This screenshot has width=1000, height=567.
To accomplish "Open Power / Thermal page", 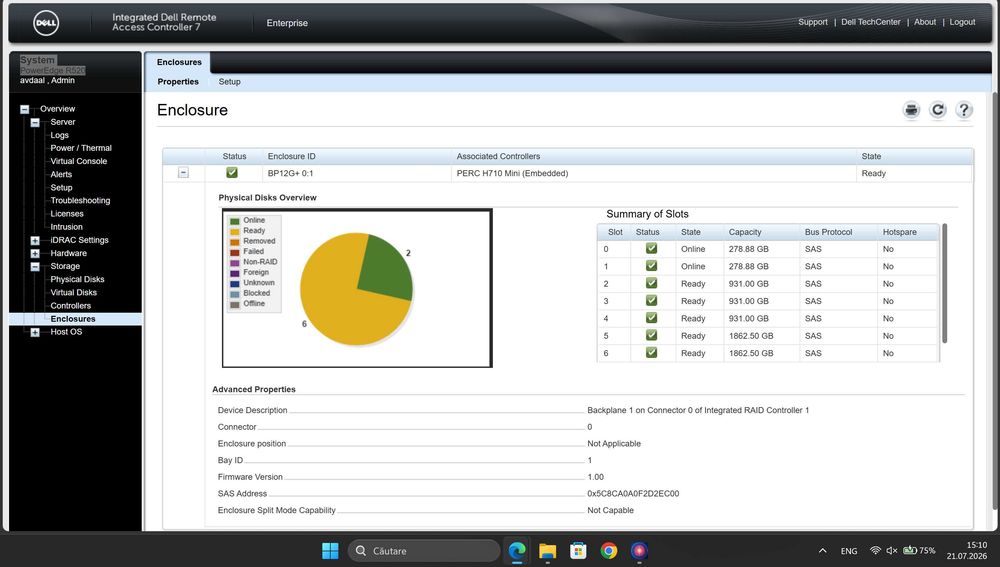I will coord(81,148).
